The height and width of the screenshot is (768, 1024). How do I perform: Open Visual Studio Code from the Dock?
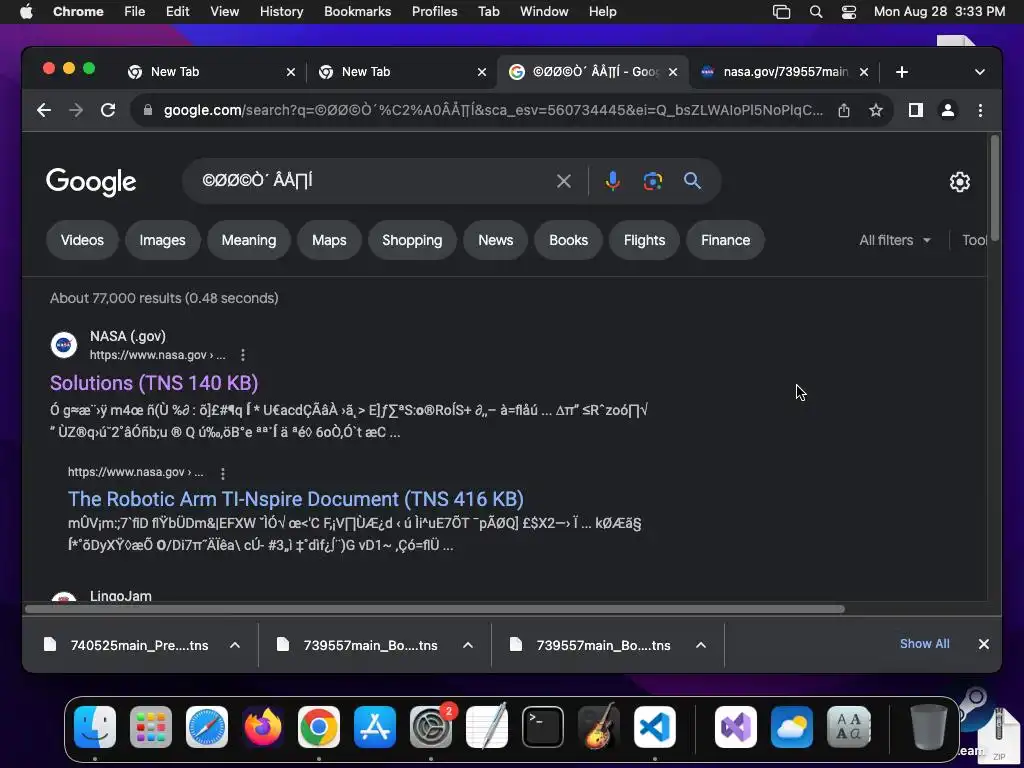point(654,727)
